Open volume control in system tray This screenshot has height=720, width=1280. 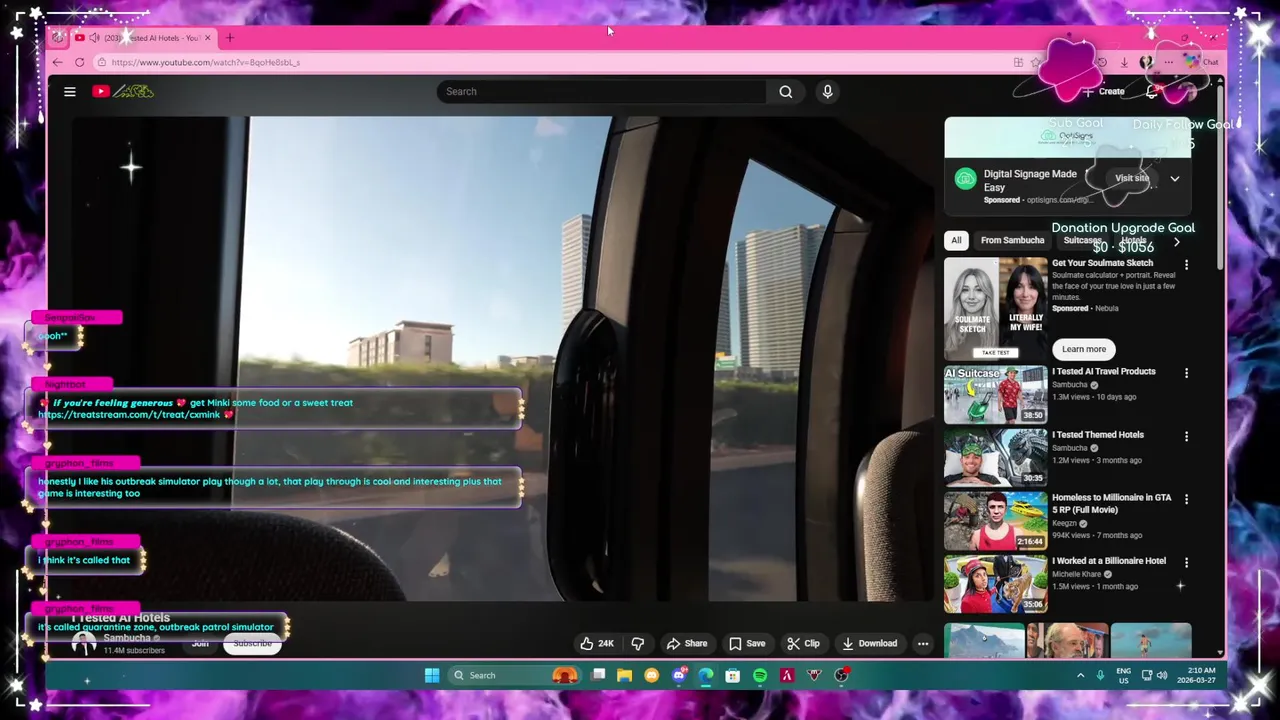1162,675
